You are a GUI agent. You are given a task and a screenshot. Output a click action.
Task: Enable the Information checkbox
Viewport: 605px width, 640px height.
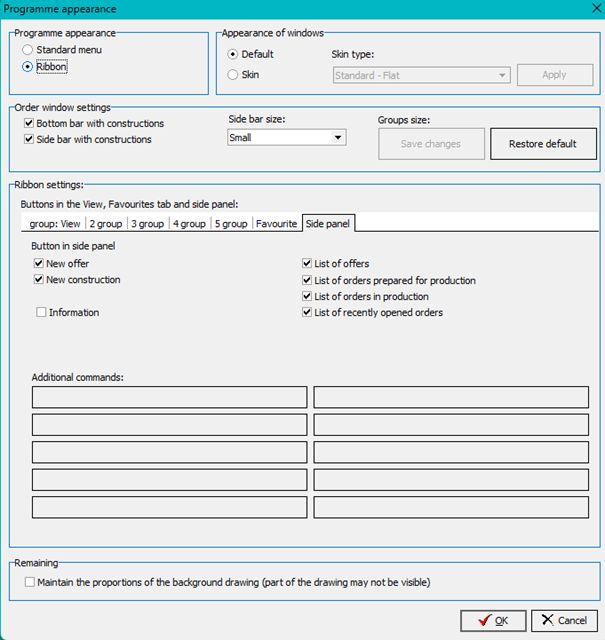coord(41,313)
